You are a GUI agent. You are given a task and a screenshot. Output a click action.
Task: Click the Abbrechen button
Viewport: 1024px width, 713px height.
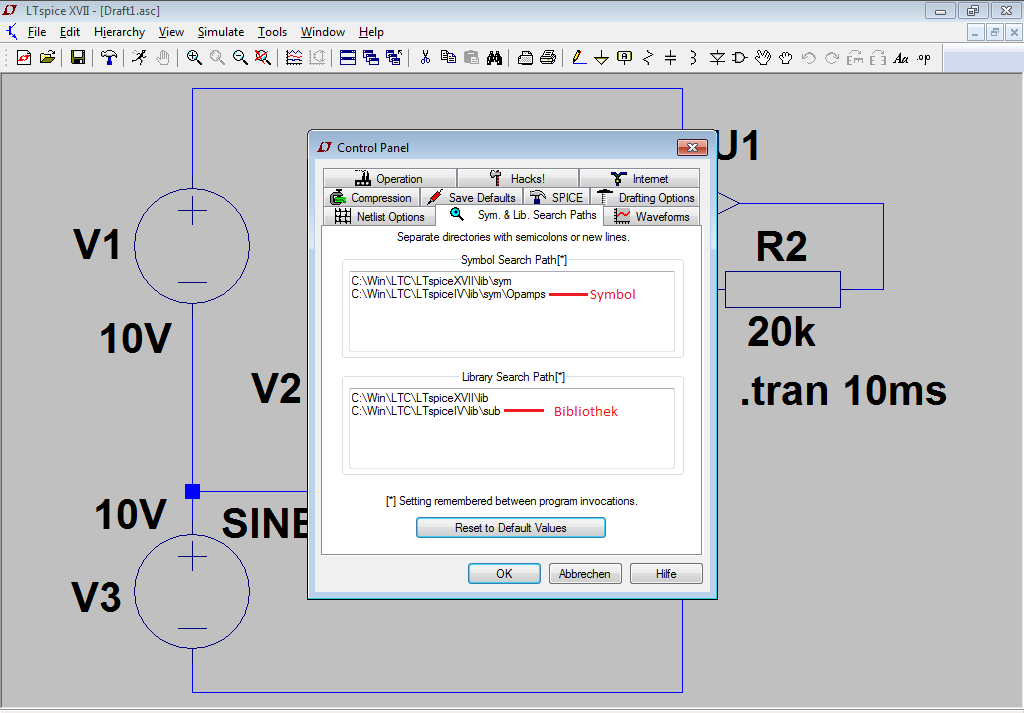585,573
